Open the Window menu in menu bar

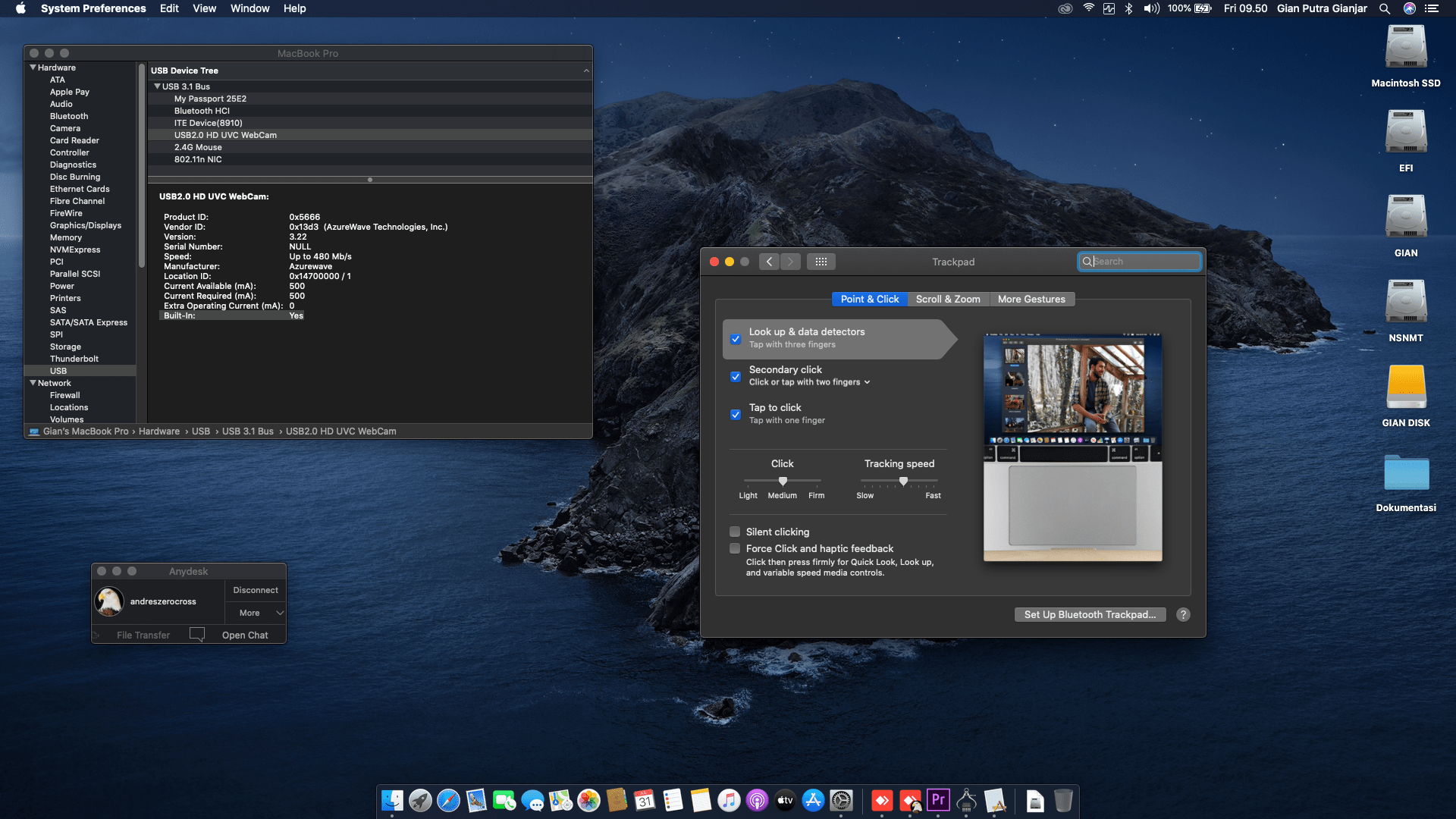[250, 8]
